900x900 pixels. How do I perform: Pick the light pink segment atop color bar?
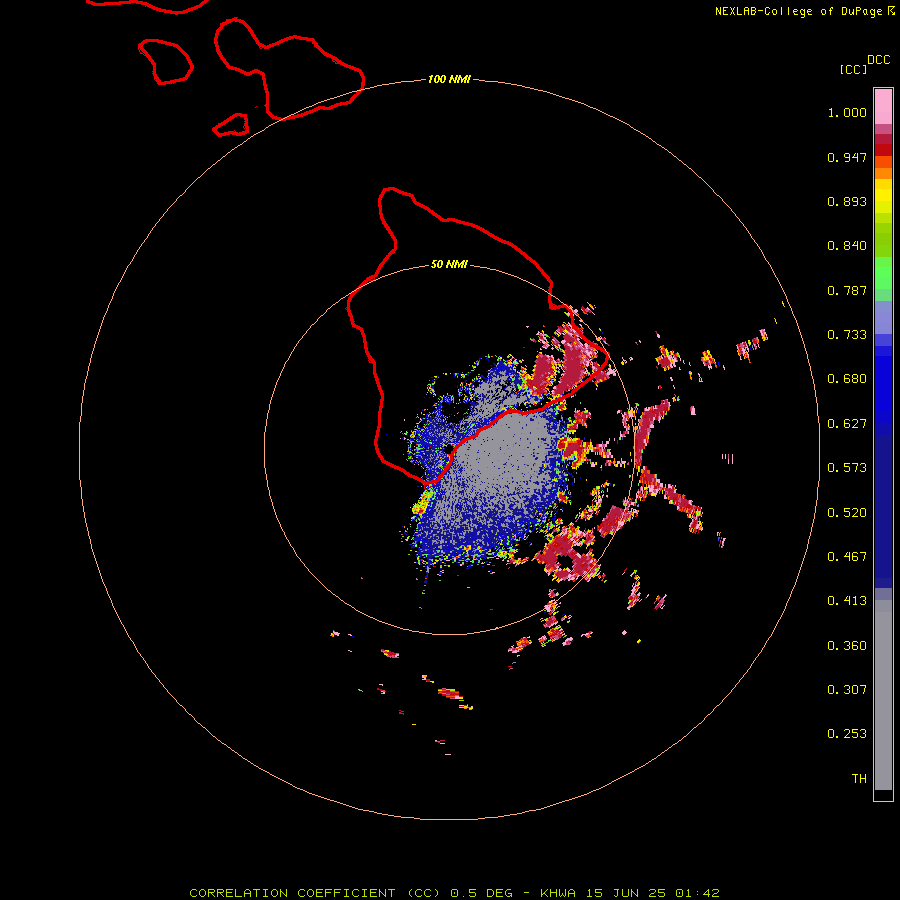[x=883, y=106]
